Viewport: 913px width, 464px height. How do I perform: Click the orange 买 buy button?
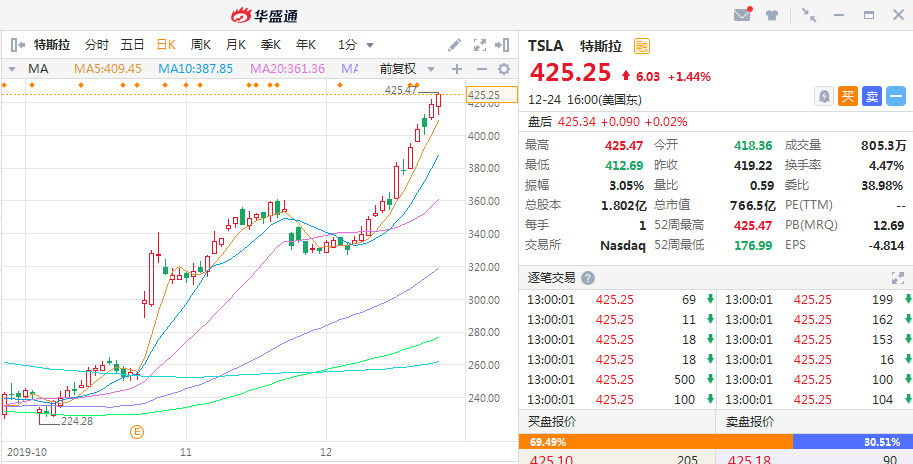(848, 97)
